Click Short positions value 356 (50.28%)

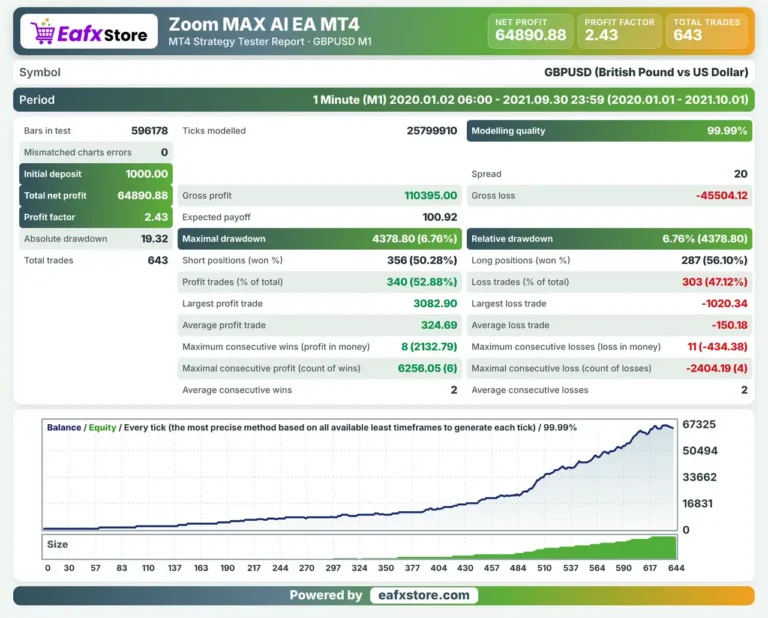pos(422,260)
